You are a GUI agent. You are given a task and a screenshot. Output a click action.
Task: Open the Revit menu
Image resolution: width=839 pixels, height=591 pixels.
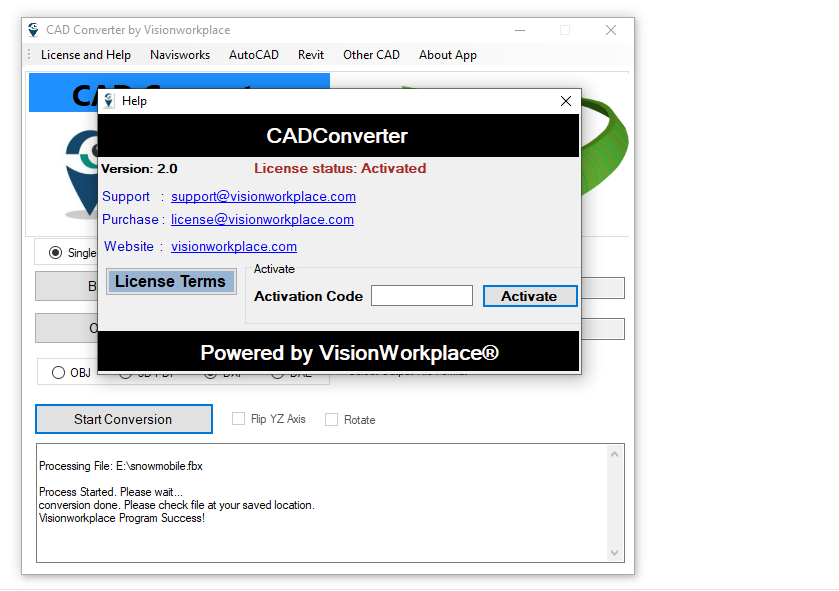coord(311,55)
